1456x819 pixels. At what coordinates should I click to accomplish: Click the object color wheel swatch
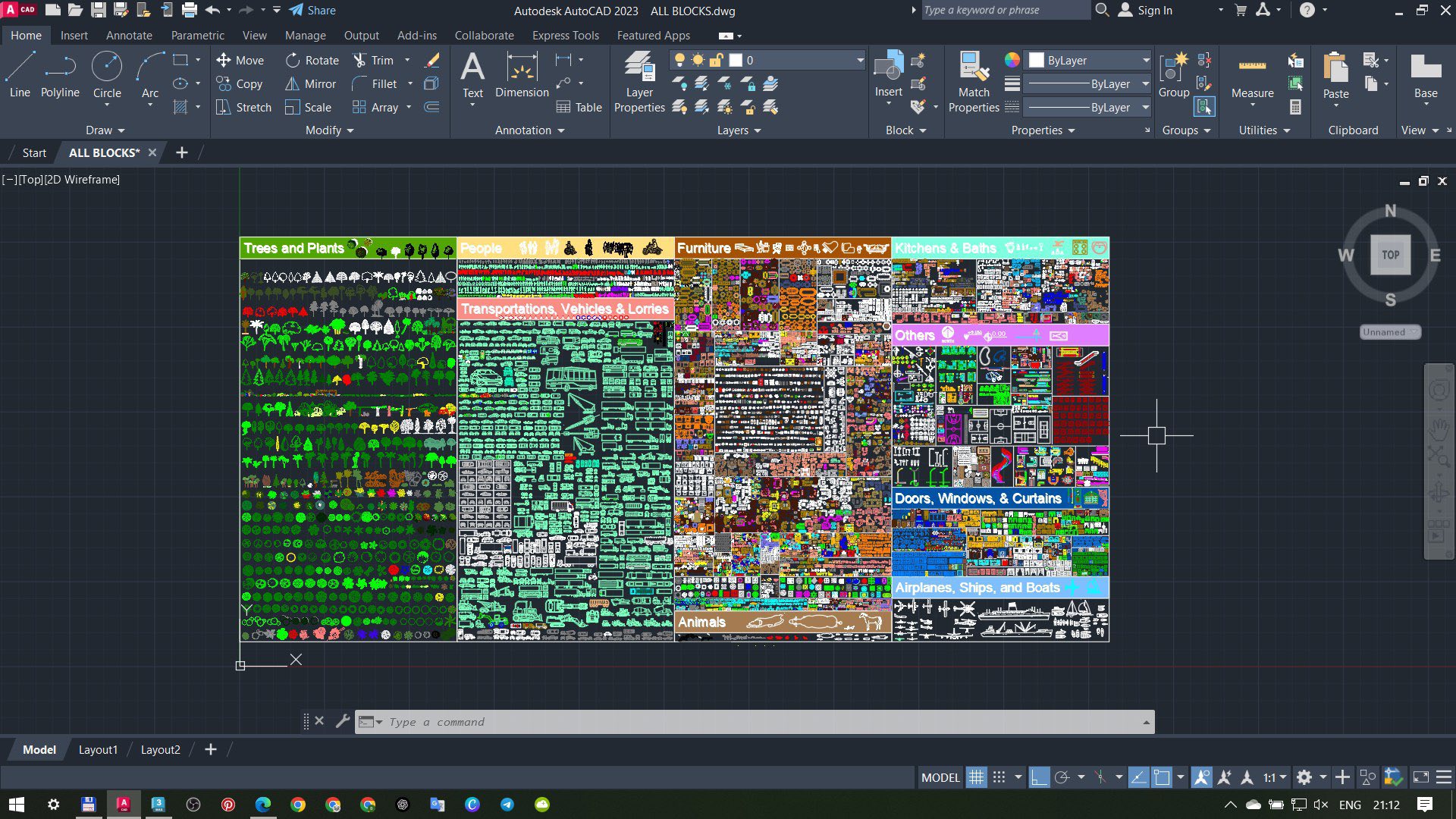click(1012, 60)
